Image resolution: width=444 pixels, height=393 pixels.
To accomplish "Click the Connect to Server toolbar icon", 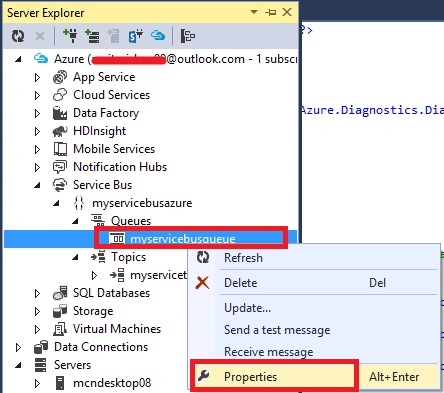I will coord(92,36).
